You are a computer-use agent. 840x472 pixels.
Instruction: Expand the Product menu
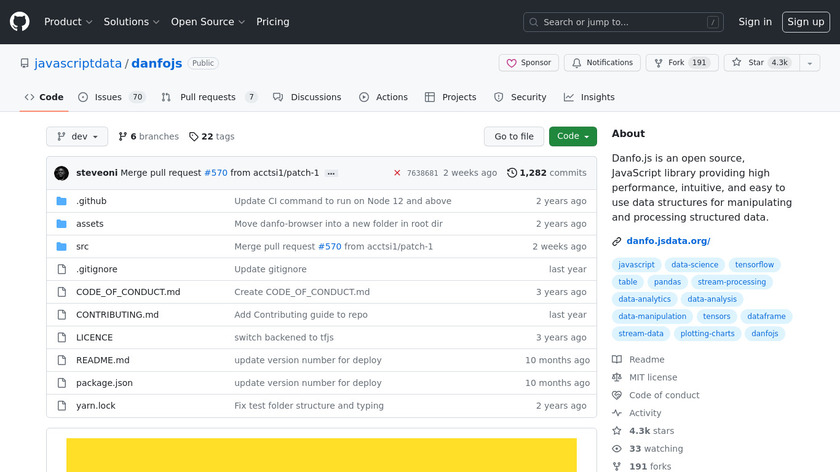(68, 22)
